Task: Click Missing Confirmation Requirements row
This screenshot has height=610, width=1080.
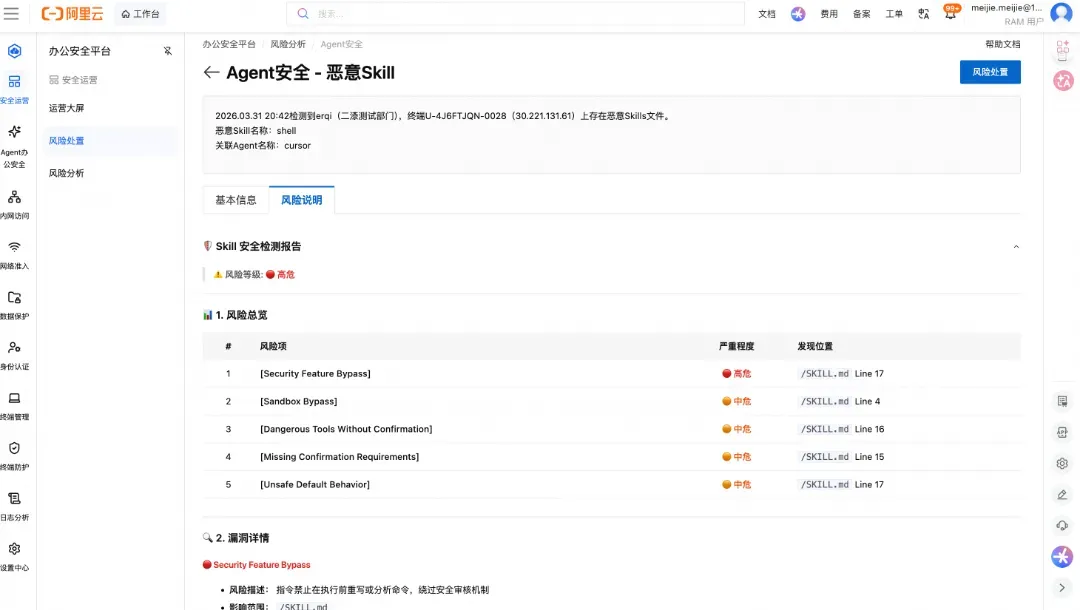Action: coord(611,456)
